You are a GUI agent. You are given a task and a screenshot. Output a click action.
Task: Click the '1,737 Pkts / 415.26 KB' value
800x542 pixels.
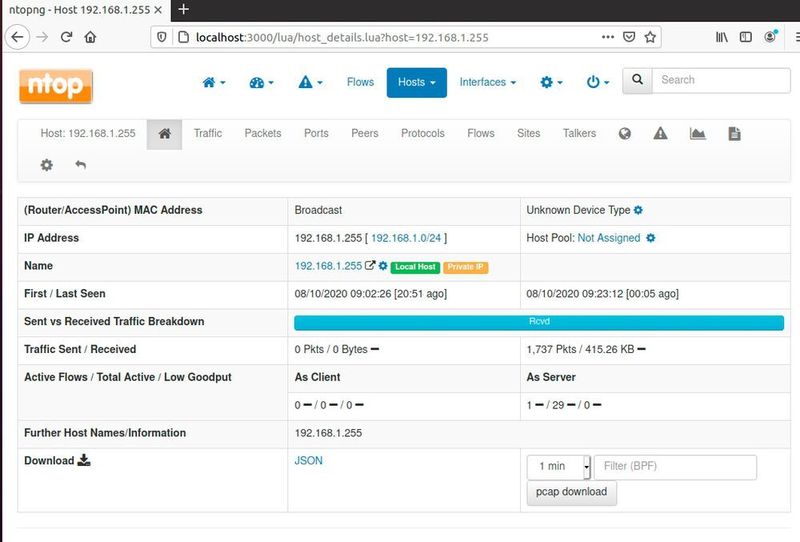(580, 349)
